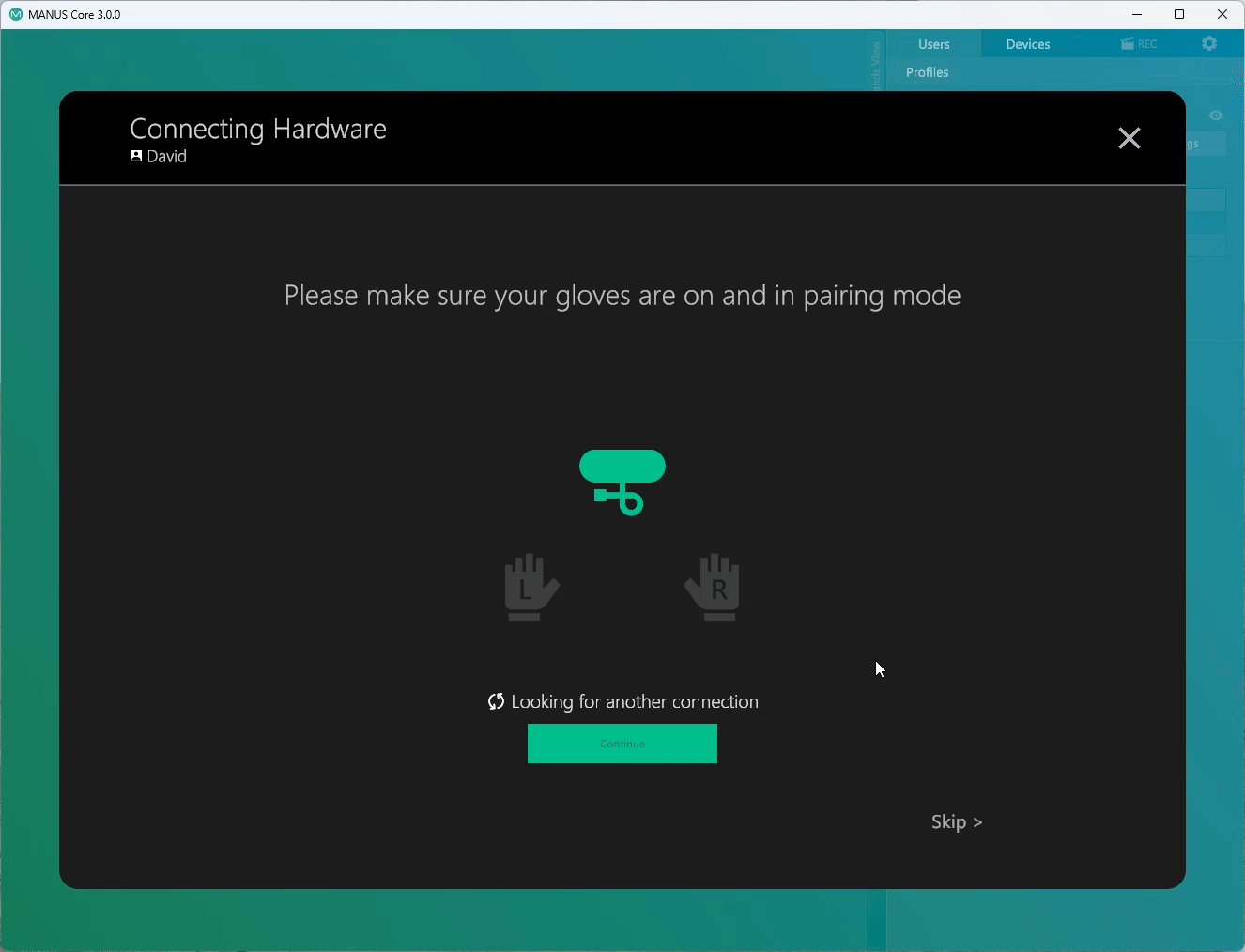Select the left glove icon
1245x952 pixels.
[531, 587]
